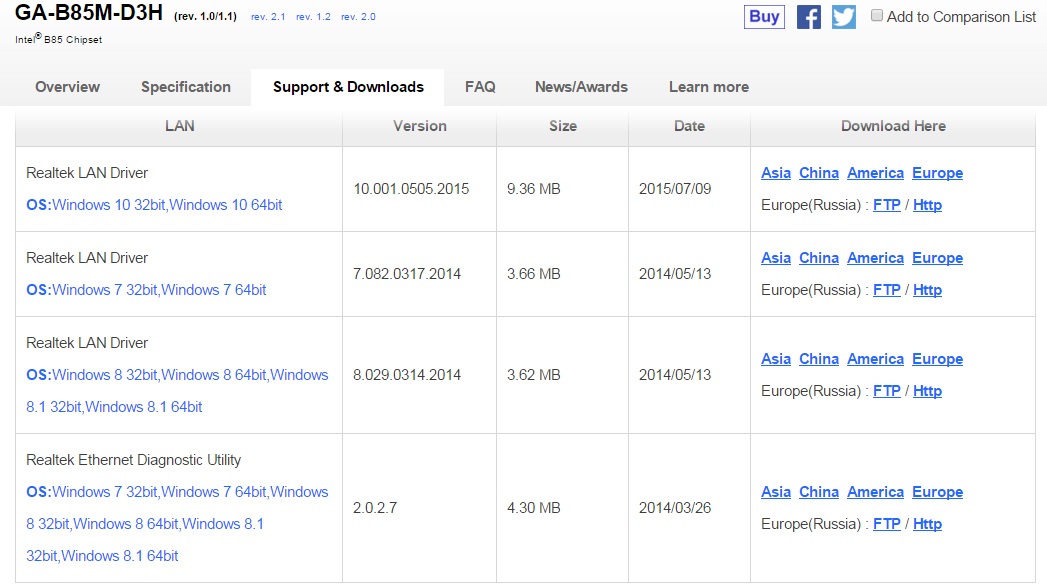Click the Twitter share icon
This screenshot has width=1047, height=585.
point(844,17)
